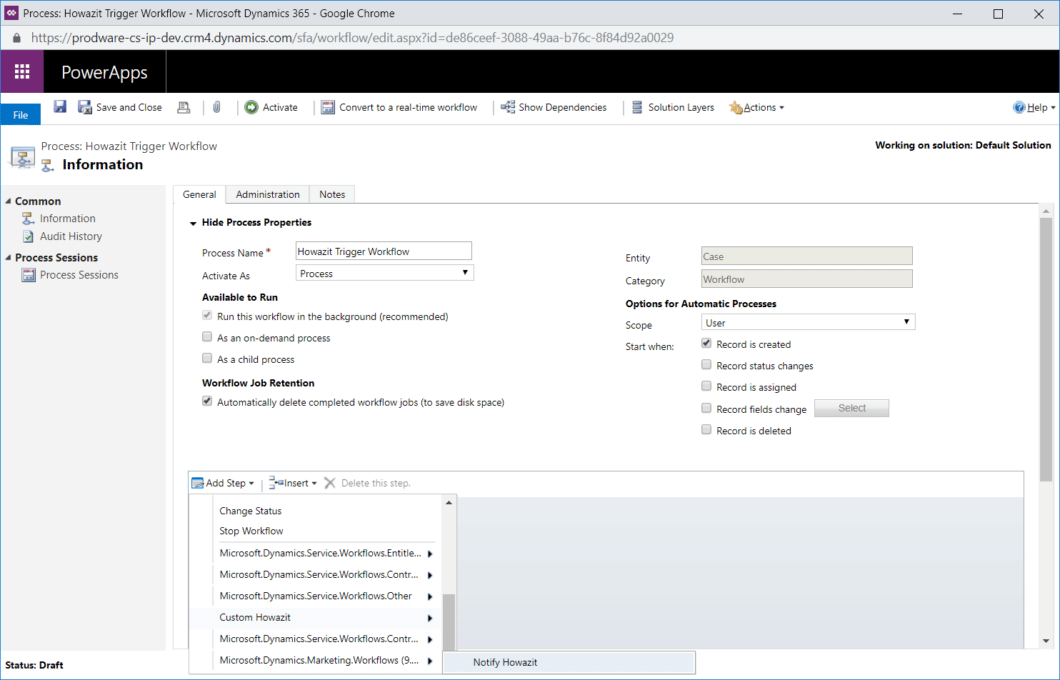Screen dimensions: 1060x680
Task: Click the Add Step icon
Action: [197, 483]
